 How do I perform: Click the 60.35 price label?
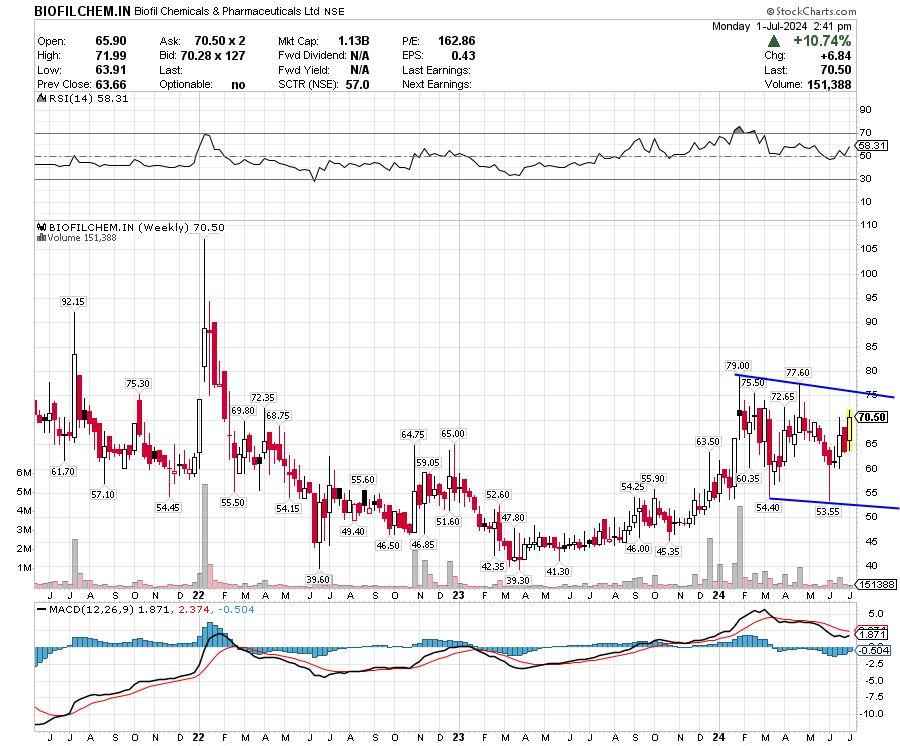pyautogui.click(x=747, y=478)
